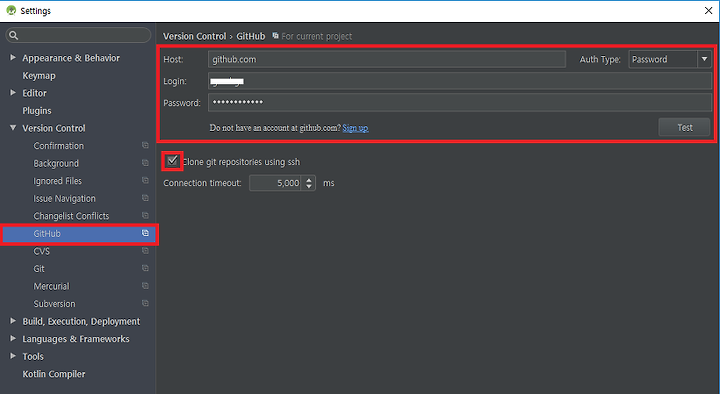Expand the Tools section arrow
Screen dimensions: 720x394
coord(13,355)
